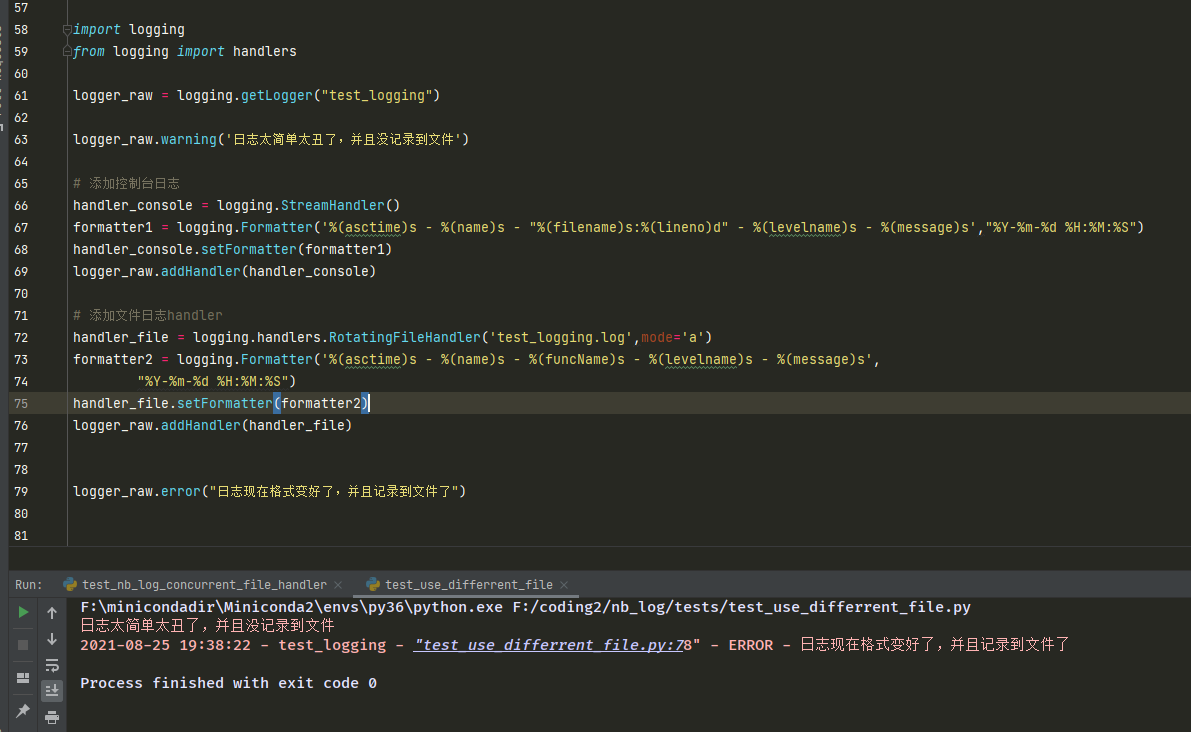
Task: Close the test_nb_log_concurrent_file_handler run tab
Action: (x=338, y=585)
